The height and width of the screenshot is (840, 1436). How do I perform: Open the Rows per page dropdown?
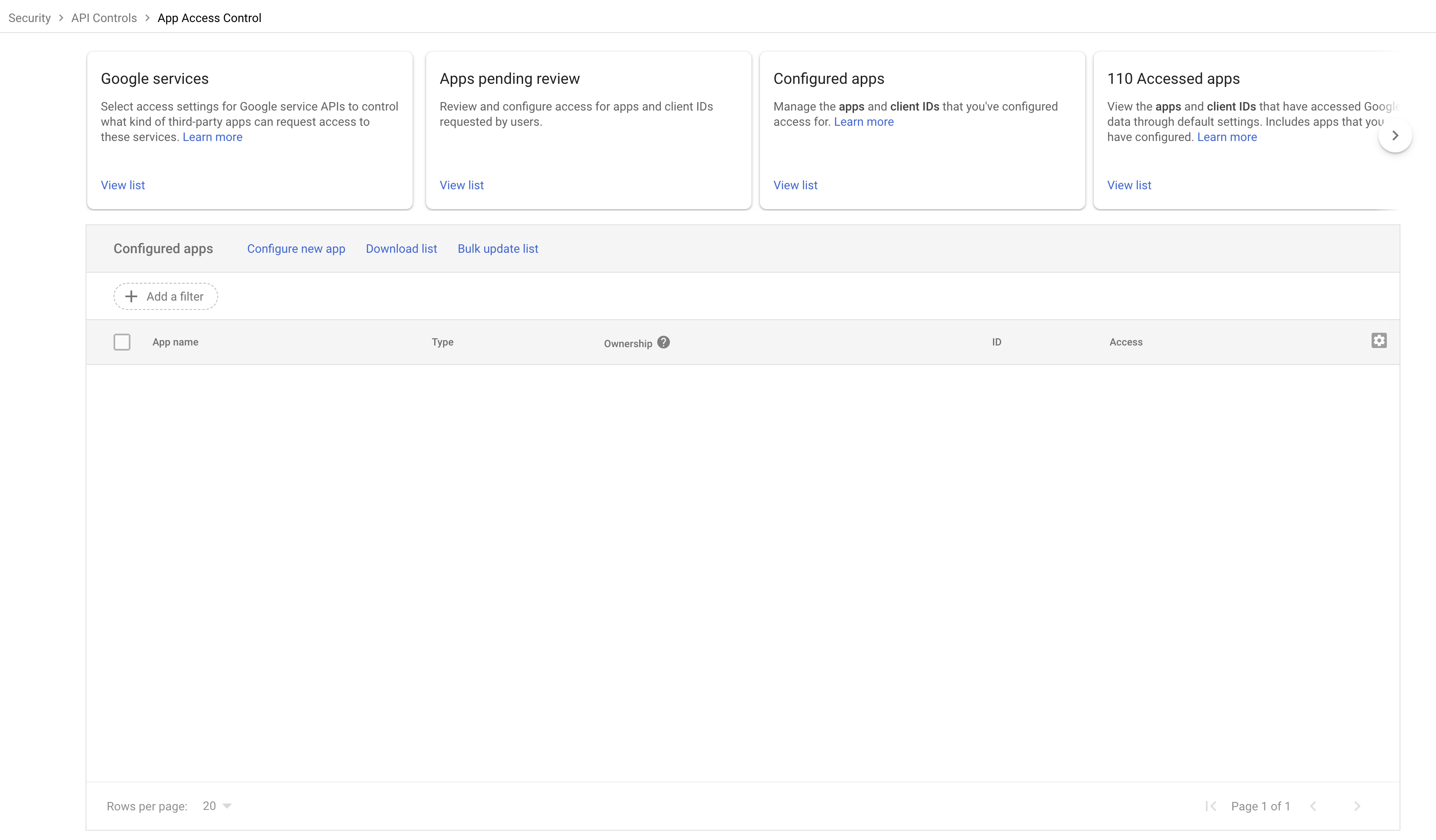(217, 807)
